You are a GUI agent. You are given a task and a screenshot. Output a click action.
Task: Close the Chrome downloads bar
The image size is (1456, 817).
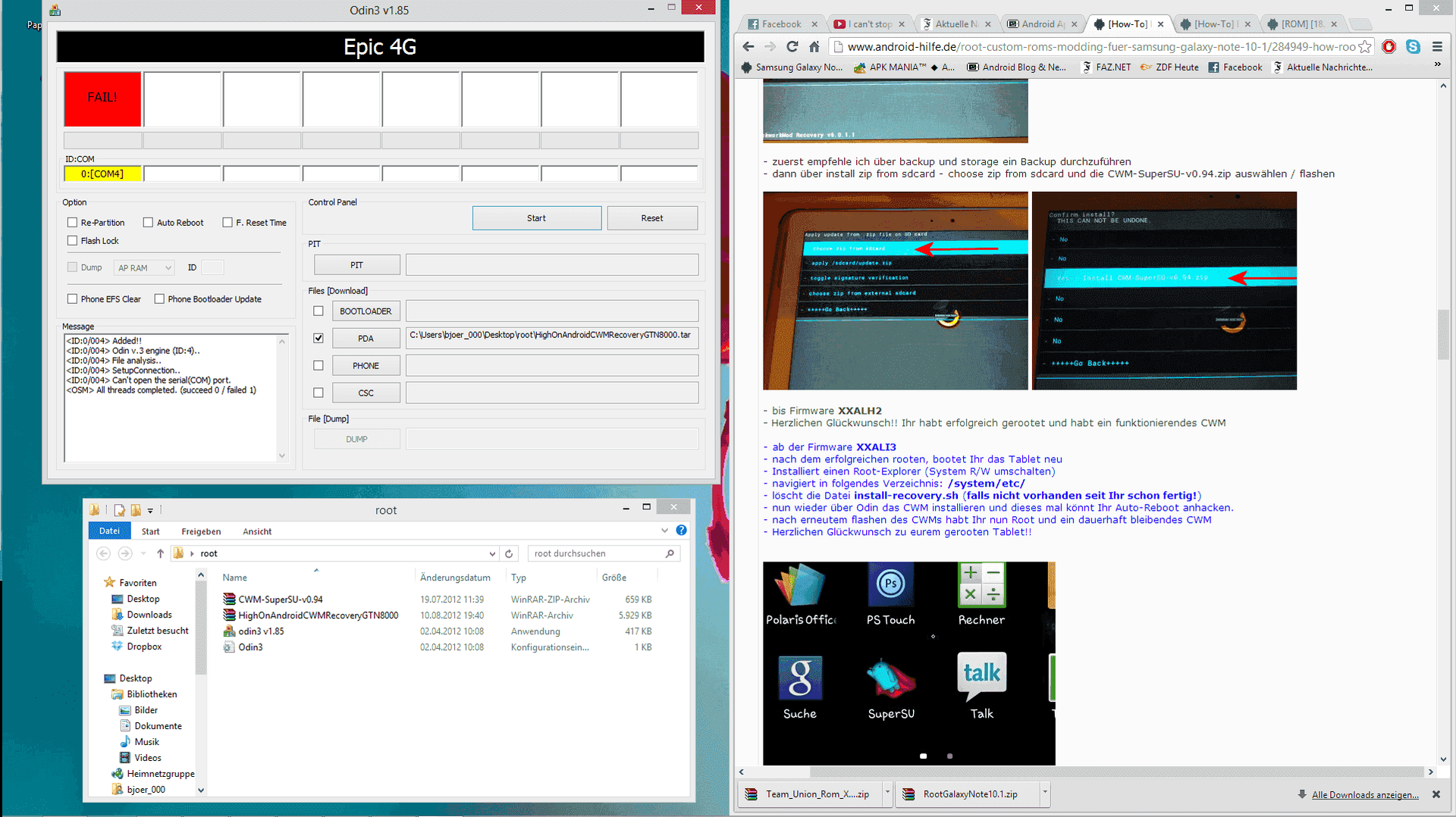[1436, 794]
